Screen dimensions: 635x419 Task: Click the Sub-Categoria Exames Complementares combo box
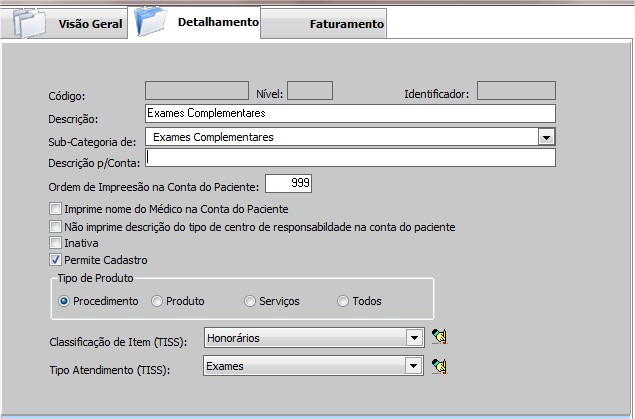click(350, 137)
